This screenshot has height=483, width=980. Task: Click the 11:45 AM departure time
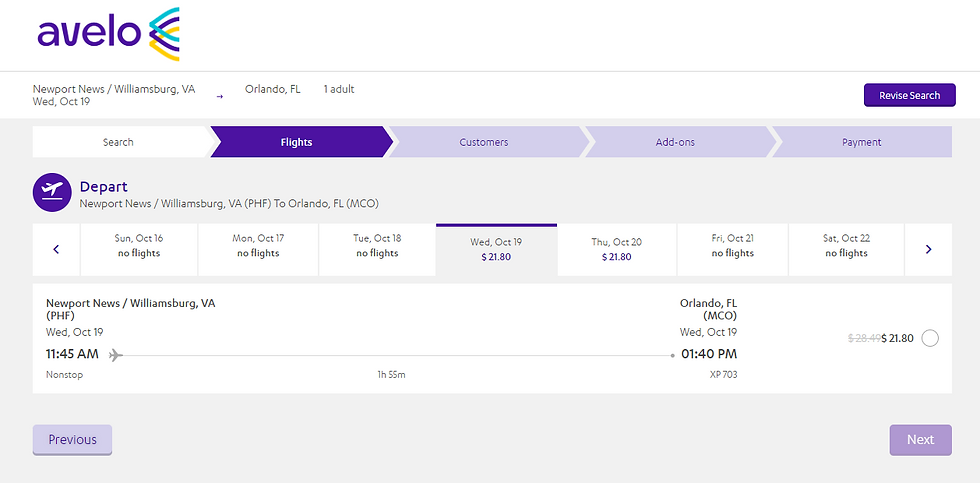pos(72,354)
